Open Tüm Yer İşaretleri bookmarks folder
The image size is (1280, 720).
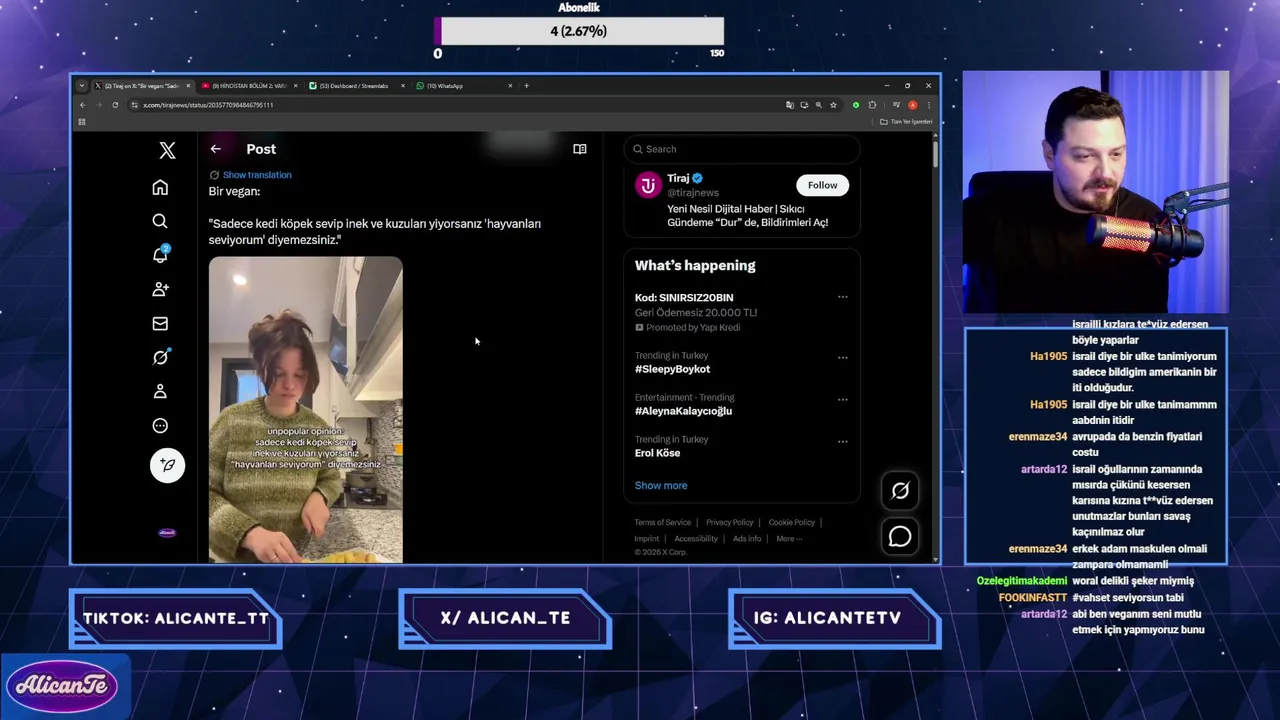coord(906,122)
